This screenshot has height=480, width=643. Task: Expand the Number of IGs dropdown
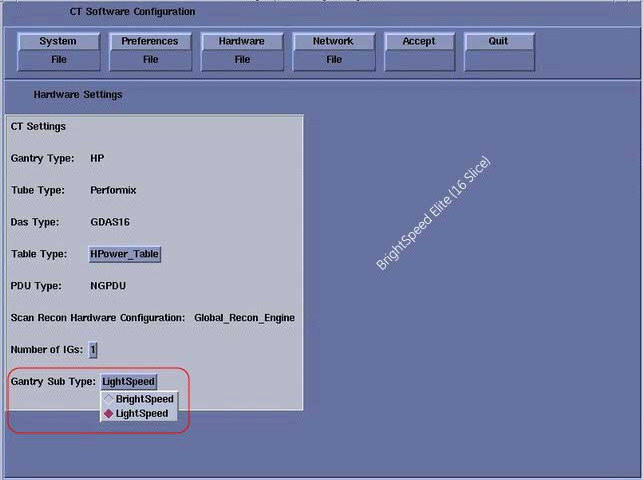93,349
